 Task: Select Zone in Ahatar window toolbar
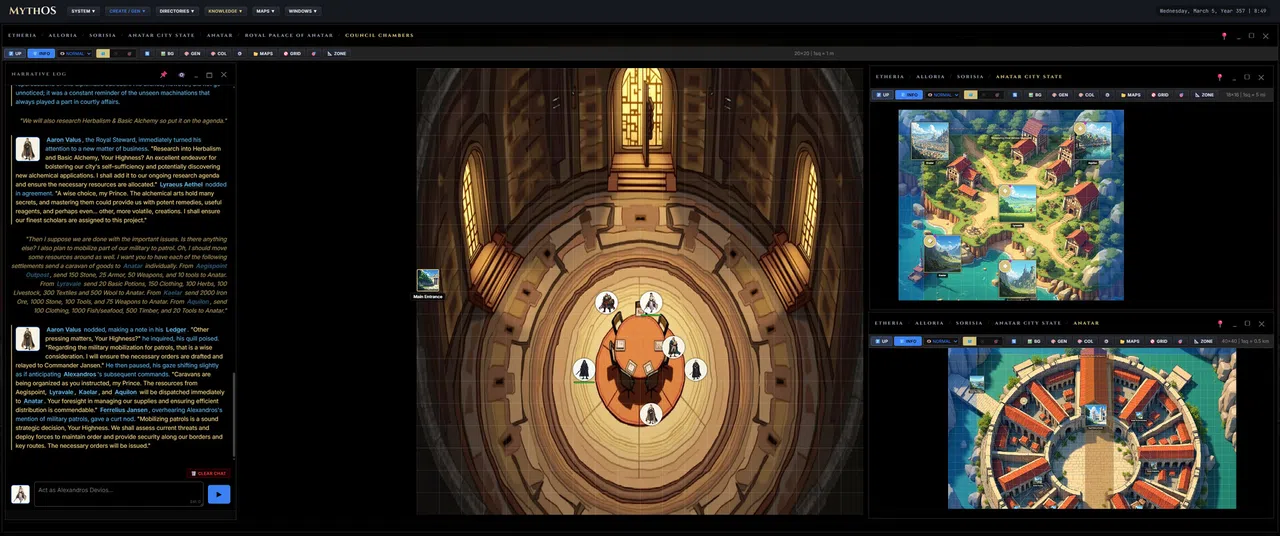(1204, 341)
